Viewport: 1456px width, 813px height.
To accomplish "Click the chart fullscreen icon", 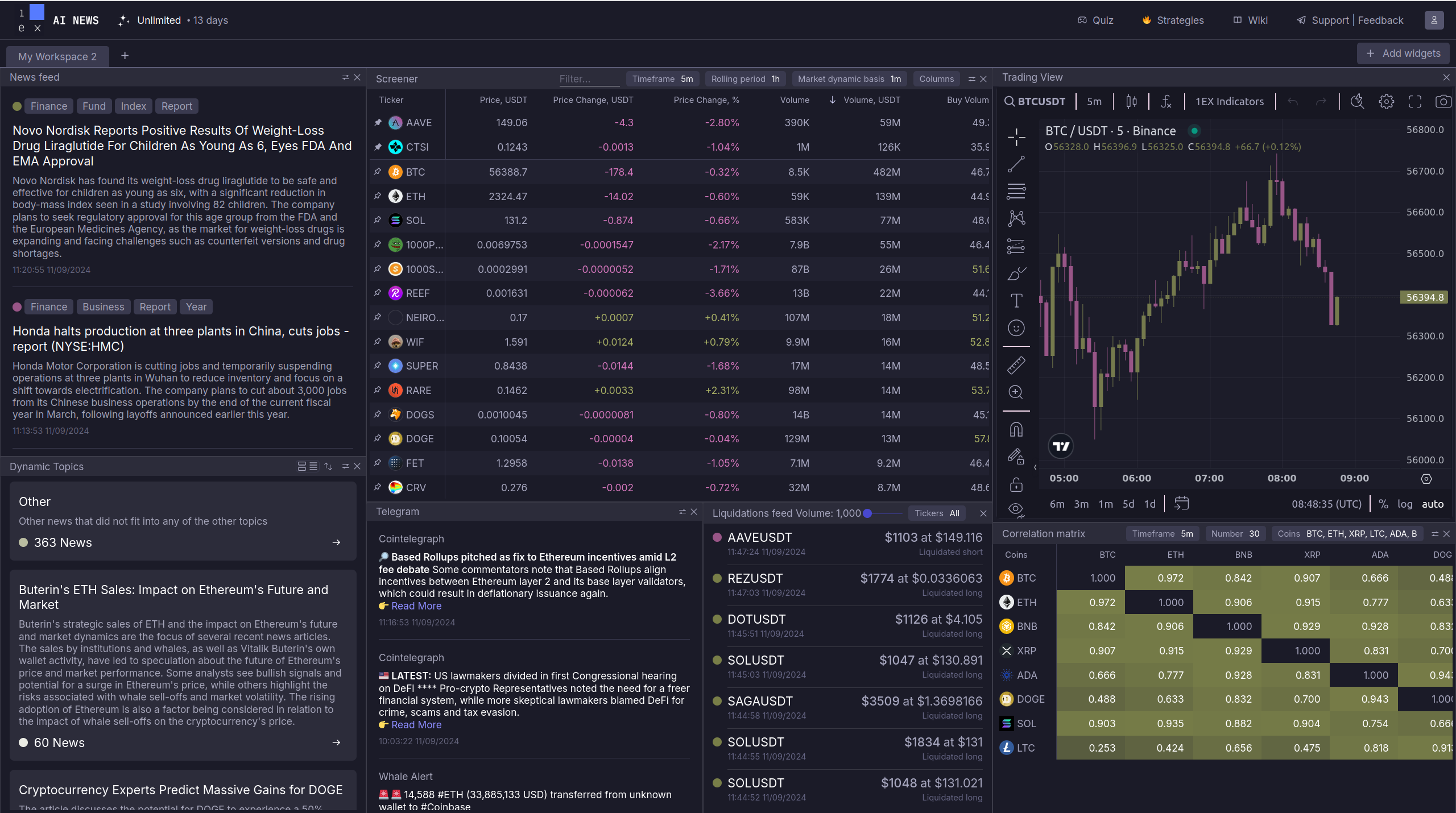I will pyautogui.click(x=1414, y=102).
